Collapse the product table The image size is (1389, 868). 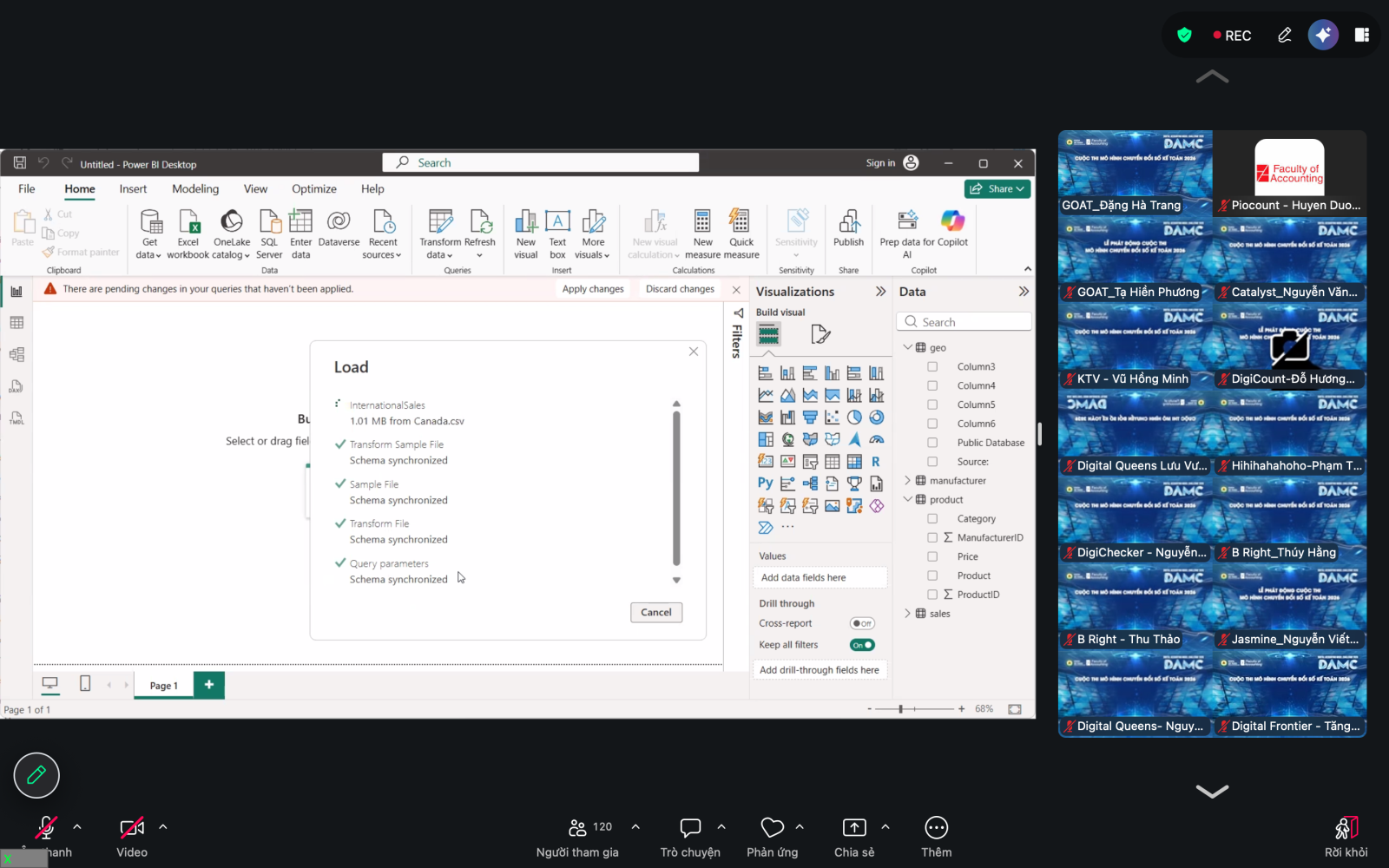pyautogui.click(x=908, y=499)
